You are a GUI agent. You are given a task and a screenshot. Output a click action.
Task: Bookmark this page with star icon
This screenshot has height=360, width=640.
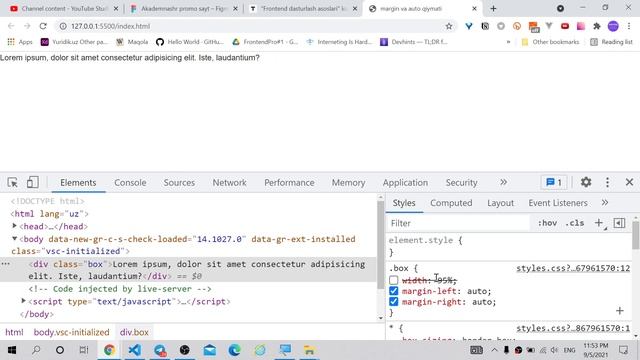point(449,26)
